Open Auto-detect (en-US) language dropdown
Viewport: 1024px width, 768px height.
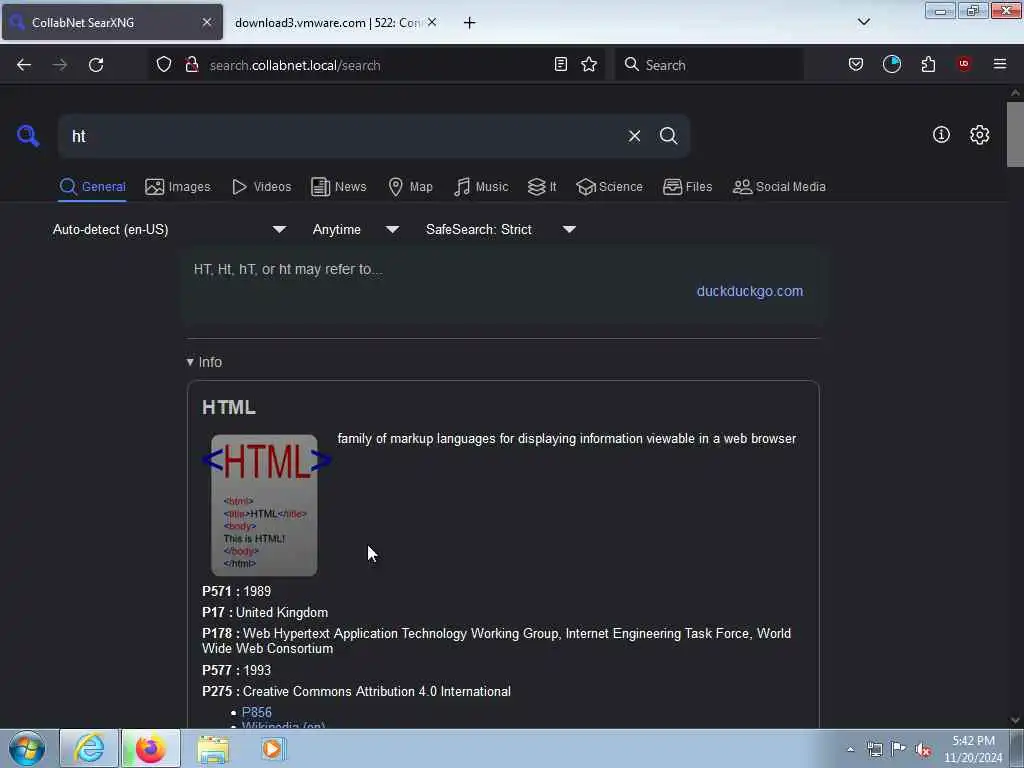[169, 229]
